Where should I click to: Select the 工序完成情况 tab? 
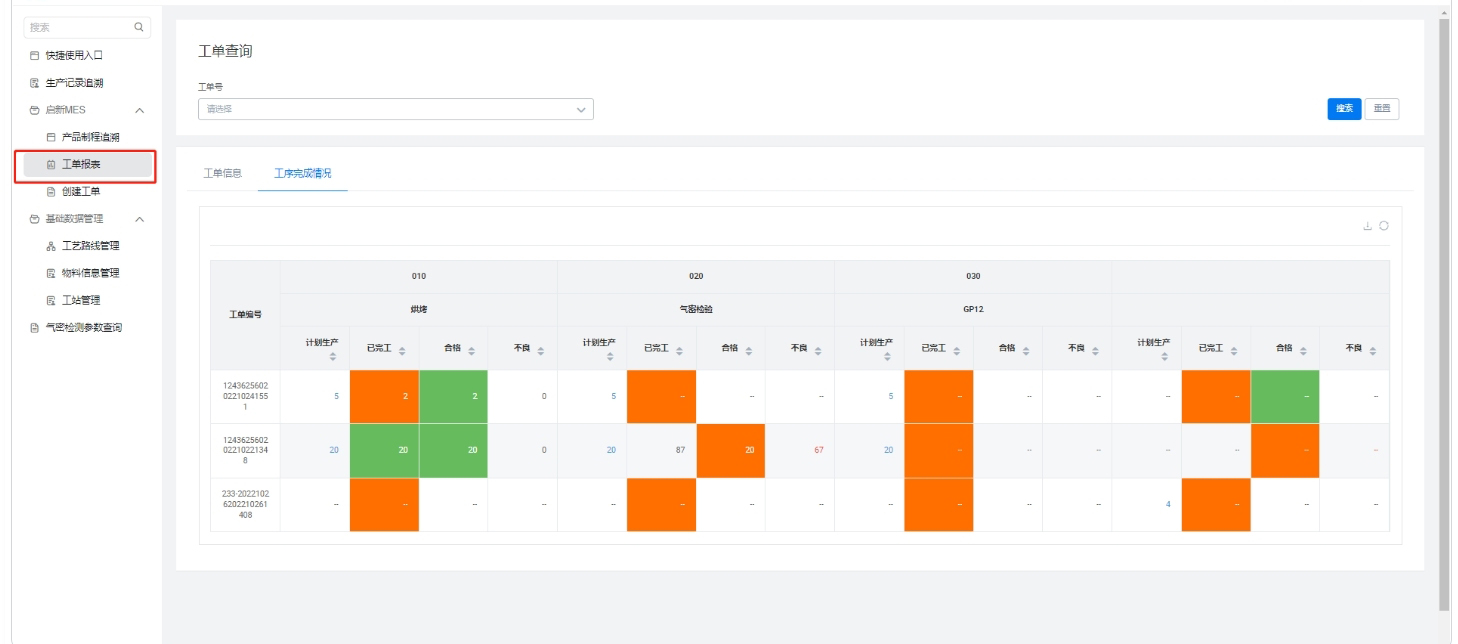(303, 173)
